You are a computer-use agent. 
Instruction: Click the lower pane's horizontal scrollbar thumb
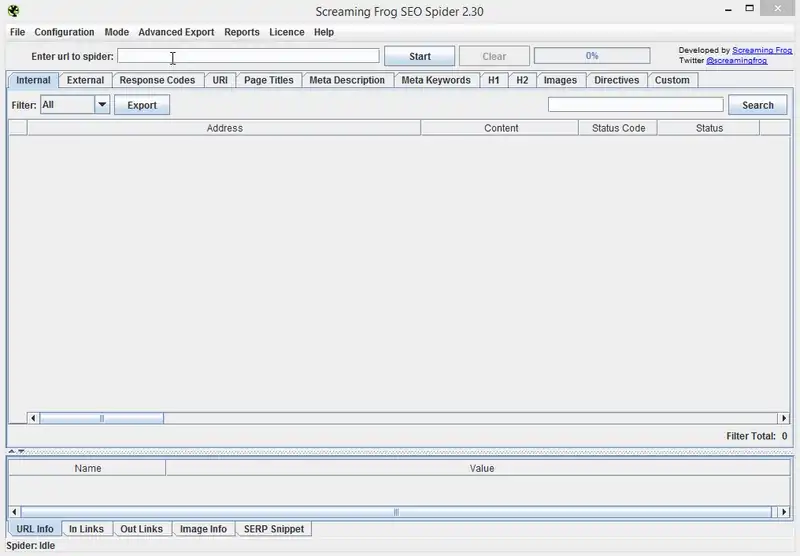[x=396, y=512]
